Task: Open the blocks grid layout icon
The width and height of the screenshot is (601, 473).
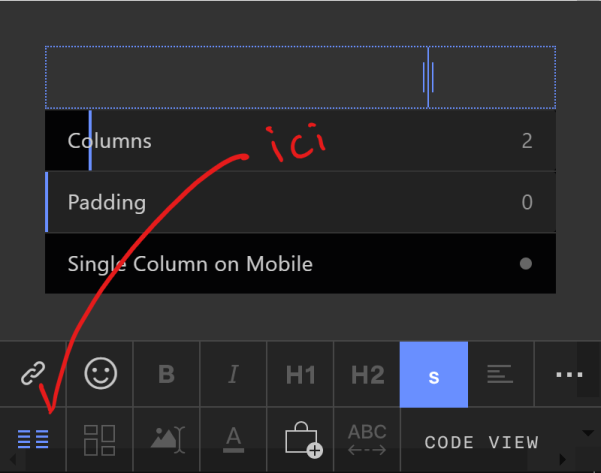Action: click(100, 440)
